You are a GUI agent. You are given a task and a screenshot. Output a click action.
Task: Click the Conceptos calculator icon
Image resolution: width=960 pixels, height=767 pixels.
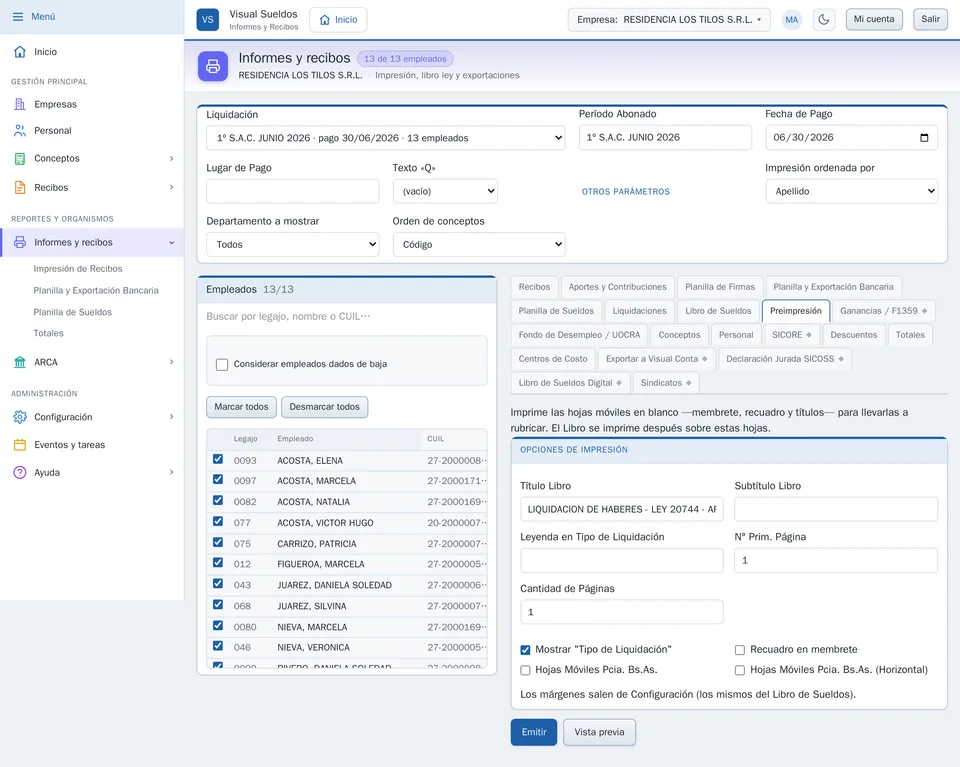(20, 159)
